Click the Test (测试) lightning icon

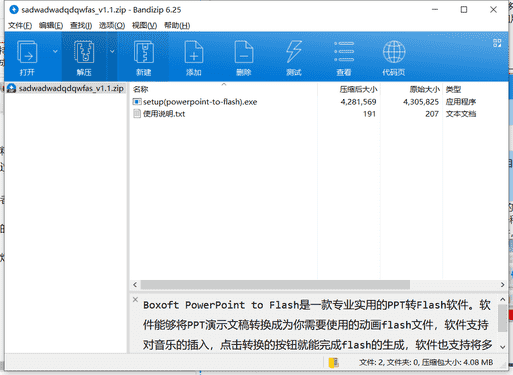(x=294, y=52)
